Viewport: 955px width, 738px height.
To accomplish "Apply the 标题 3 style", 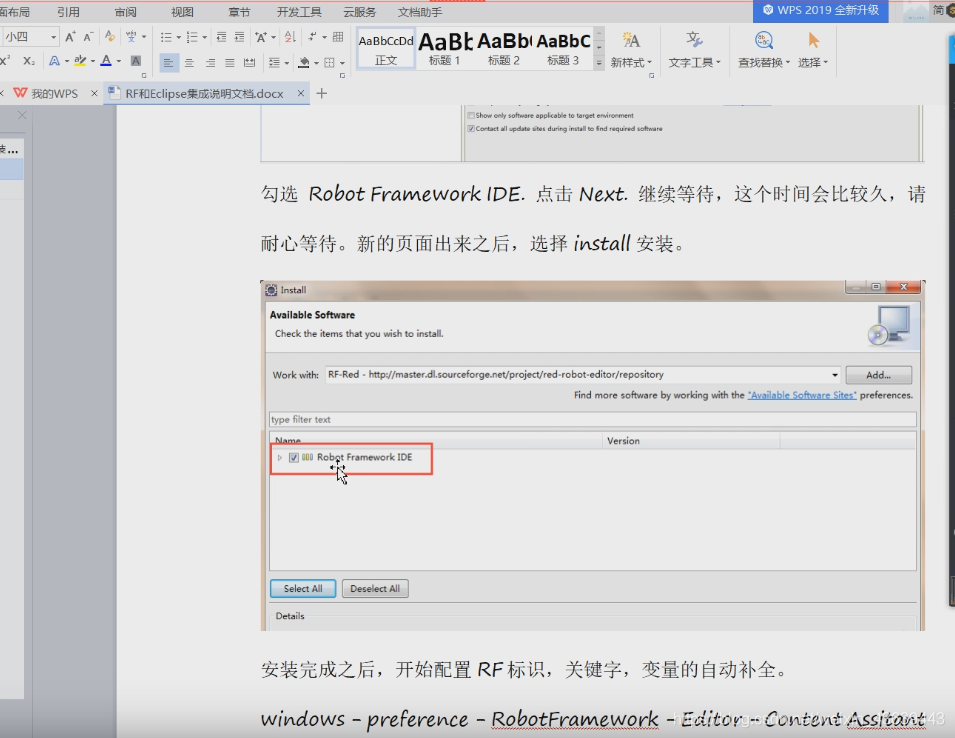I will coord(563,48).
